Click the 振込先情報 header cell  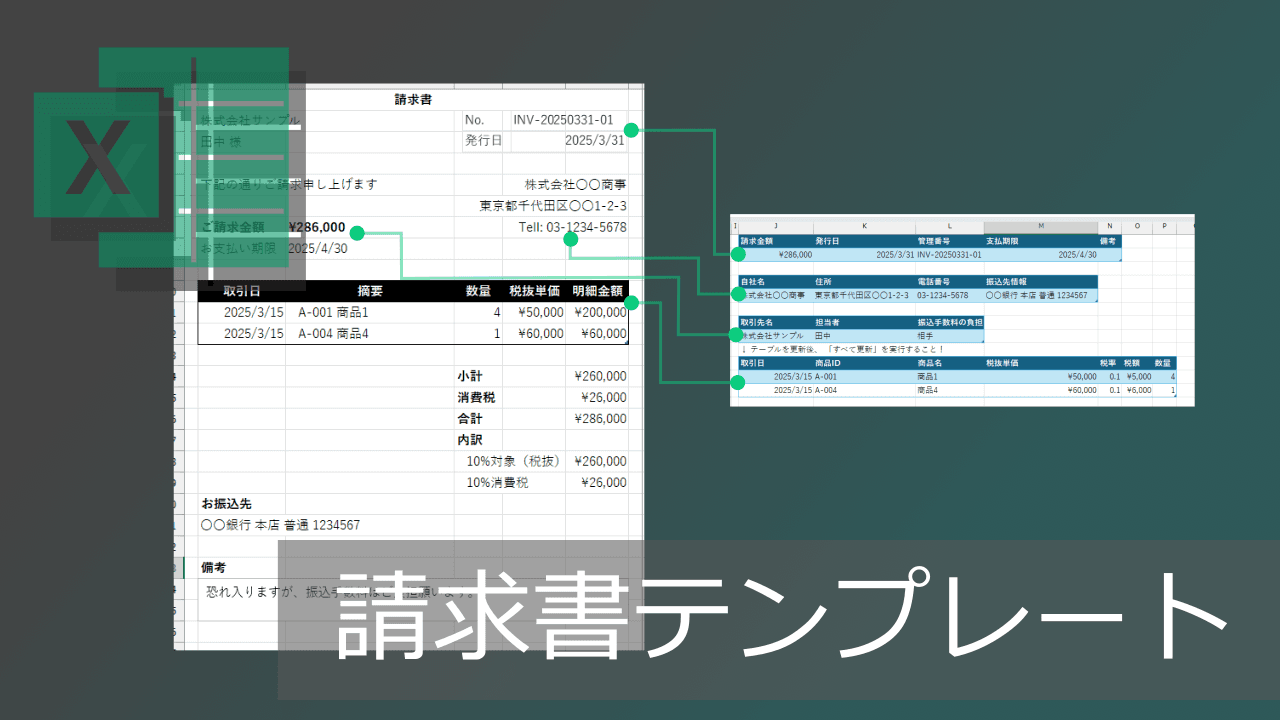pos(1007,281)
